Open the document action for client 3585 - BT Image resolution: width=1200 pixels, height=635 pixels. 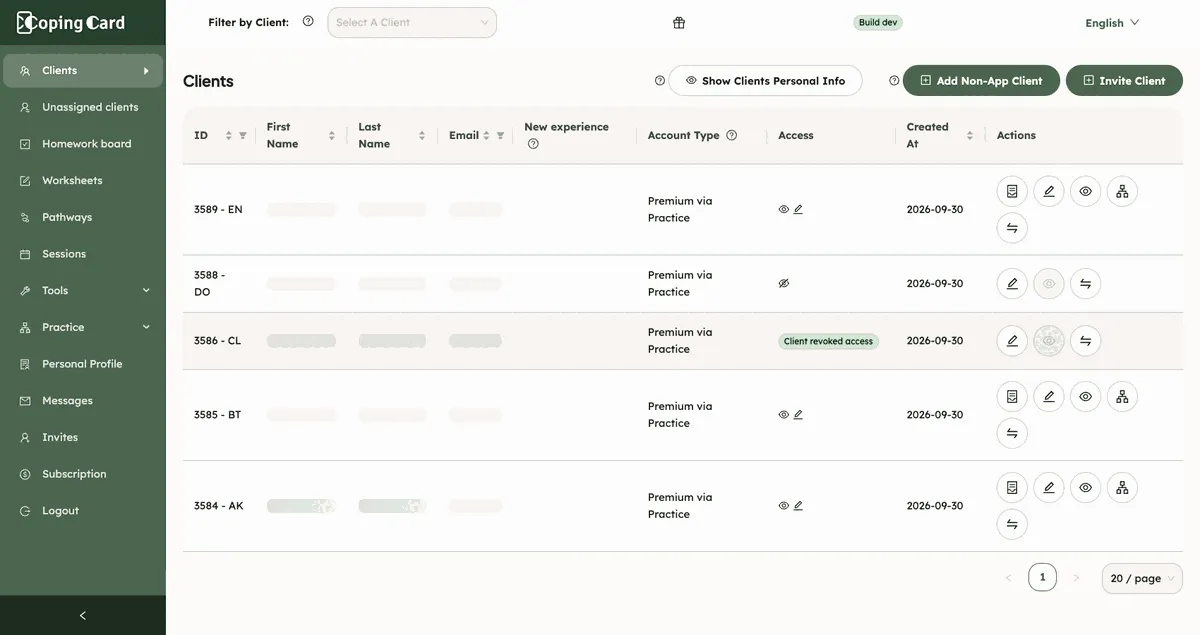[1012, 396]
